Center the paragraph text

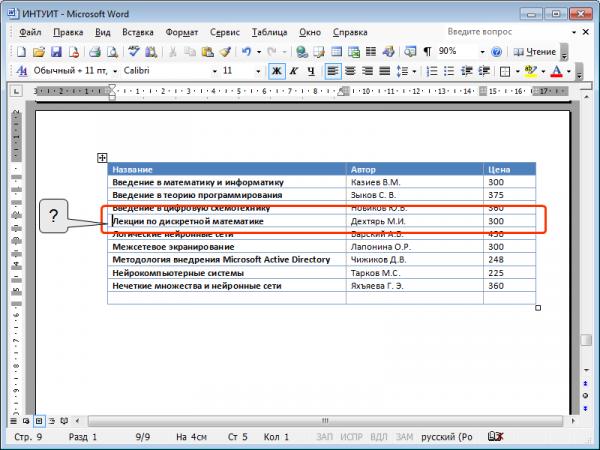[350, 71]
